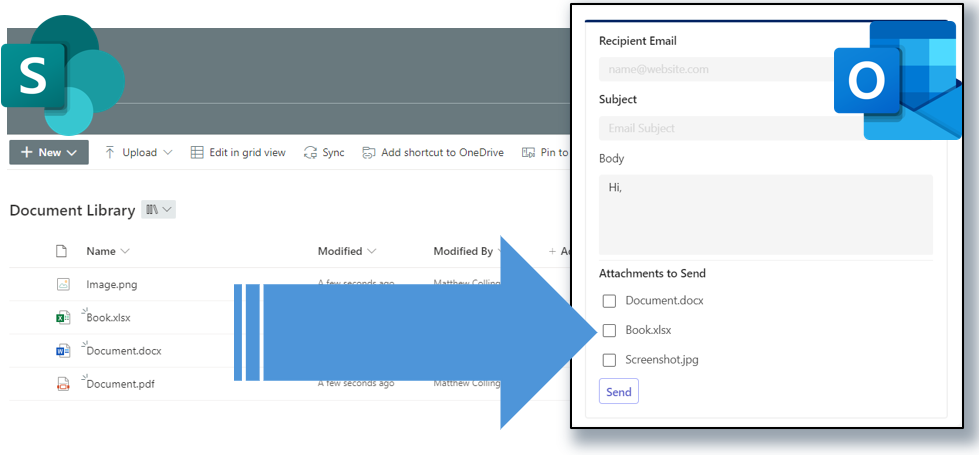Click the file type column header icon
979x455 pixels.
click(x=61, y=251)
